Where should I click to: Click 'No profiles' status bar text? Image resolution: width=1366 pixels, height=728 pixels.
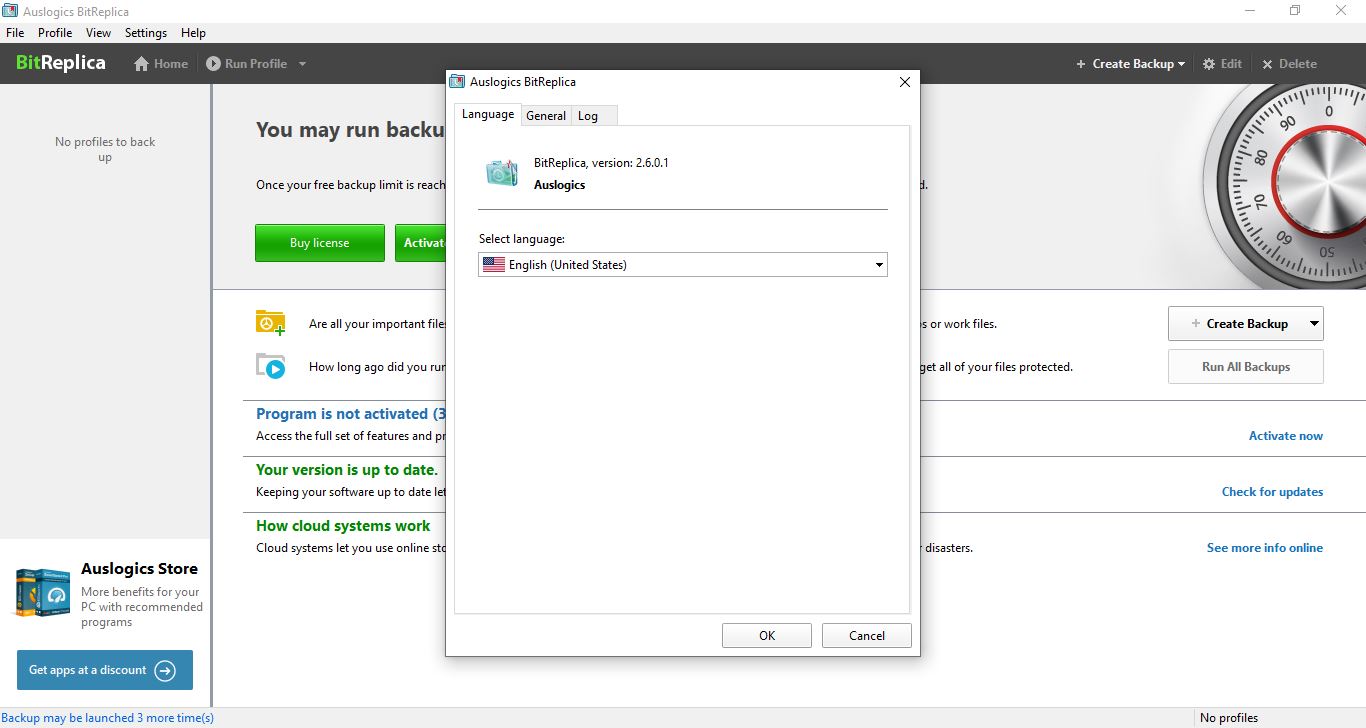coord(1229,718)
